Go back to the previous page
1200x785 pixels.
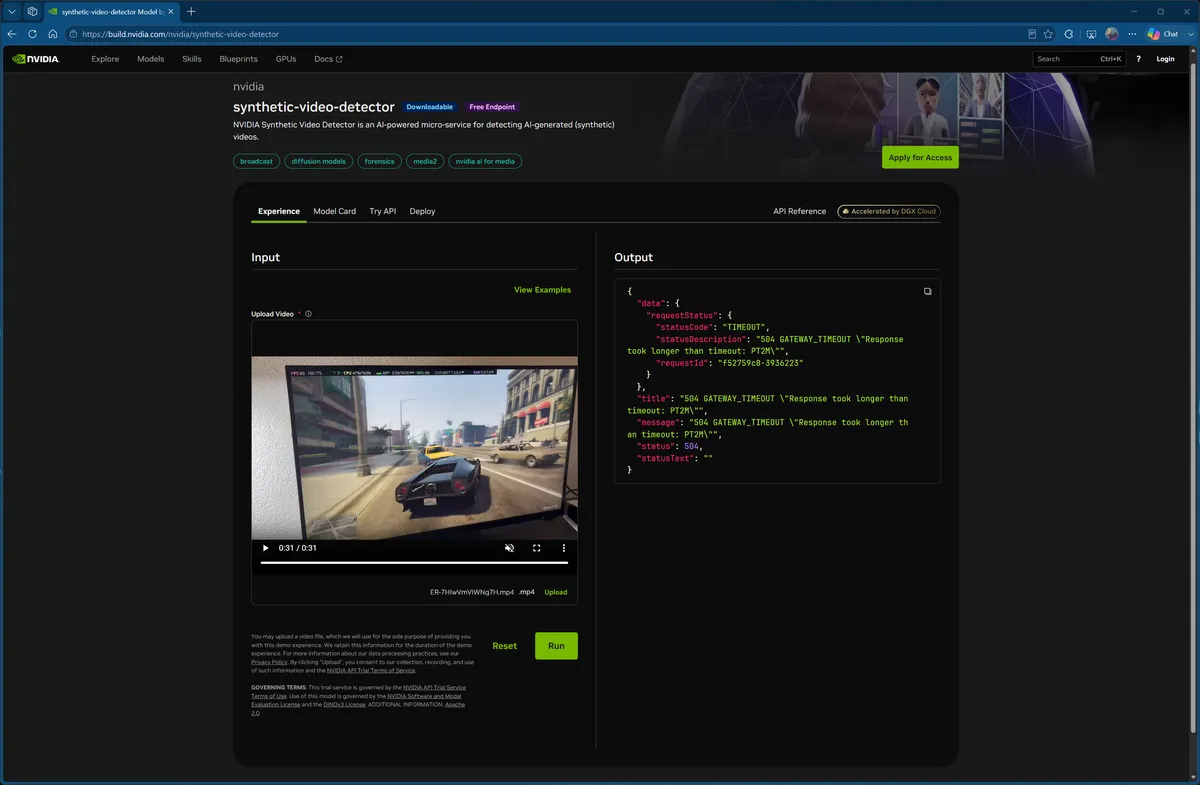(12, 33)
